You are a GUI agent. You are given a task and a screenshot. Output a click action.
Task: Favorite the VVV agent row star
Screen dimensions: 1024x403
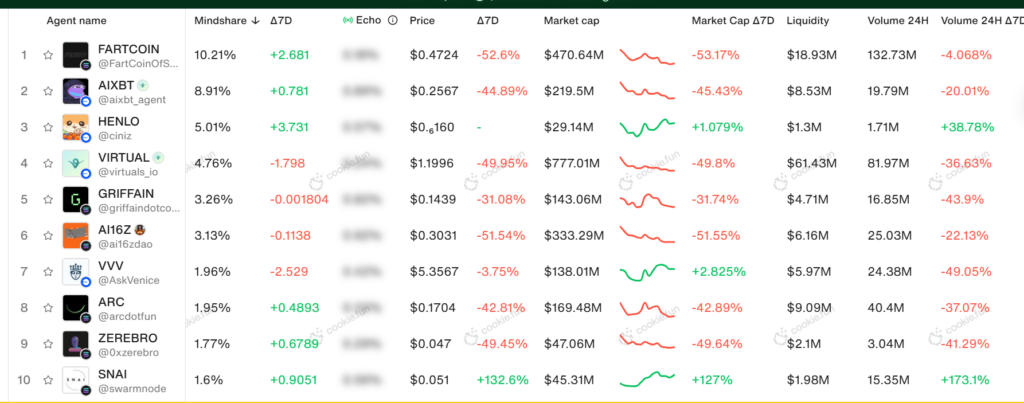point(47,272)
